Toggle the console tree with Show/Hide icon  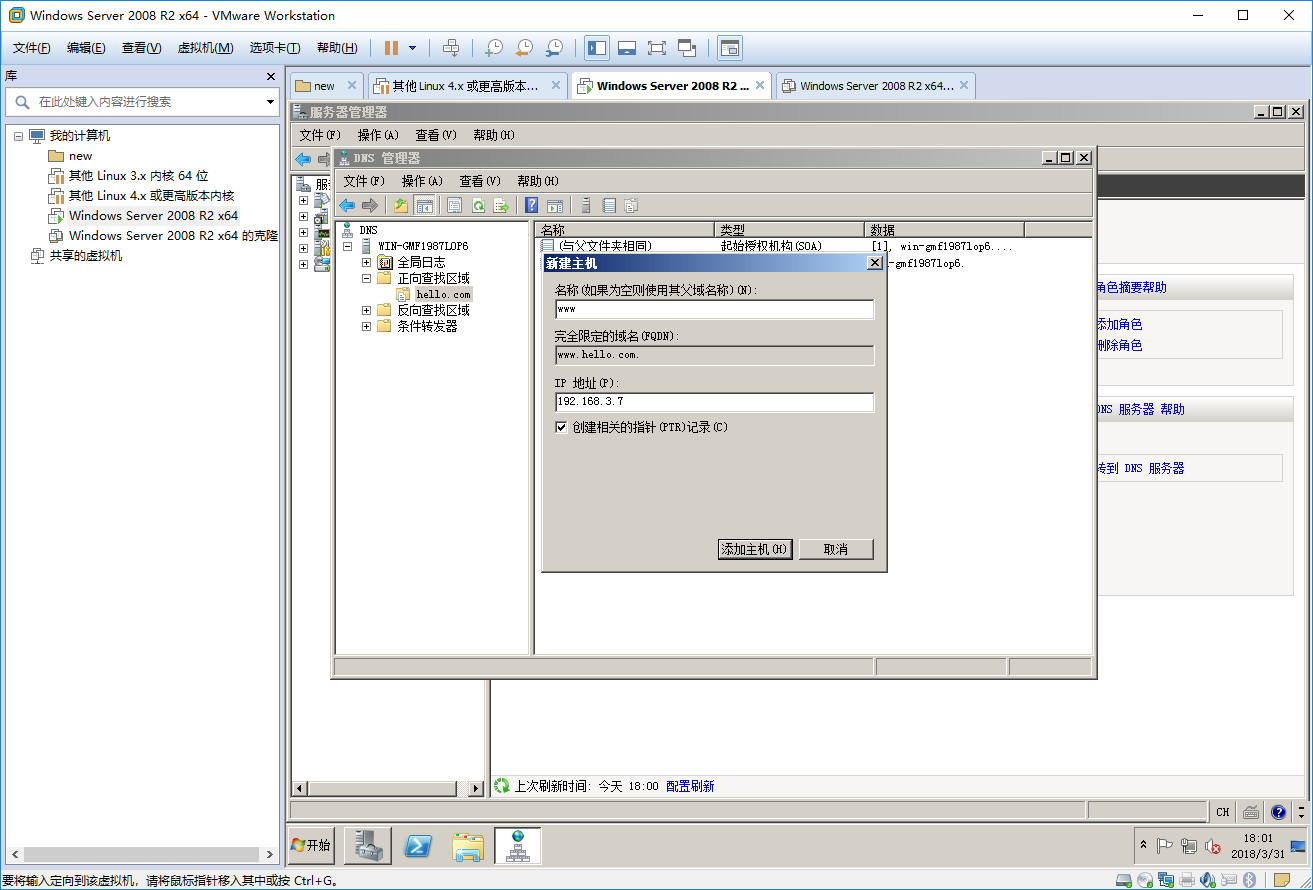point(424,205)
